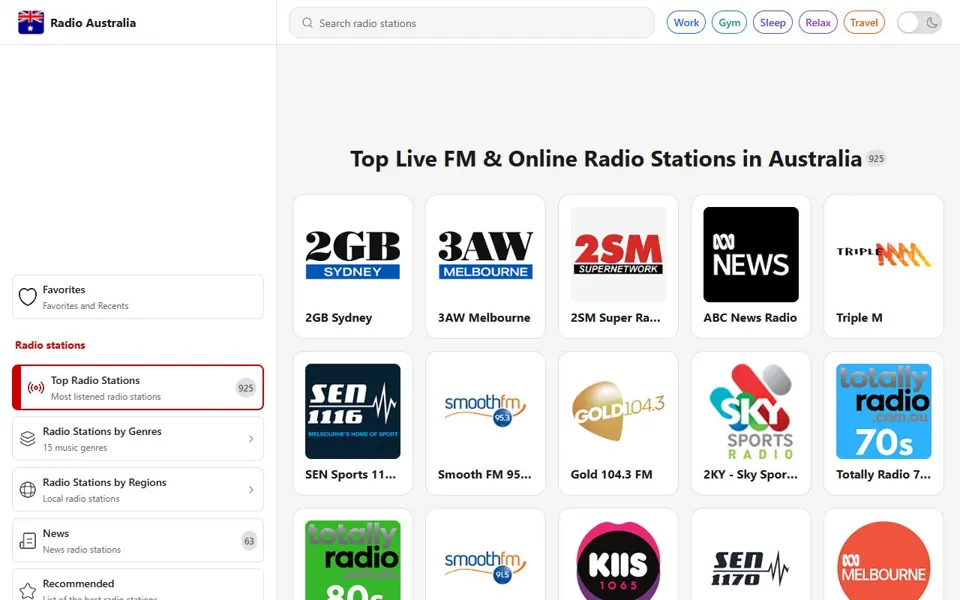960x600 pixels.
Task: Open the Totally Radio 70s logo
Action: [x=884, y=411]
